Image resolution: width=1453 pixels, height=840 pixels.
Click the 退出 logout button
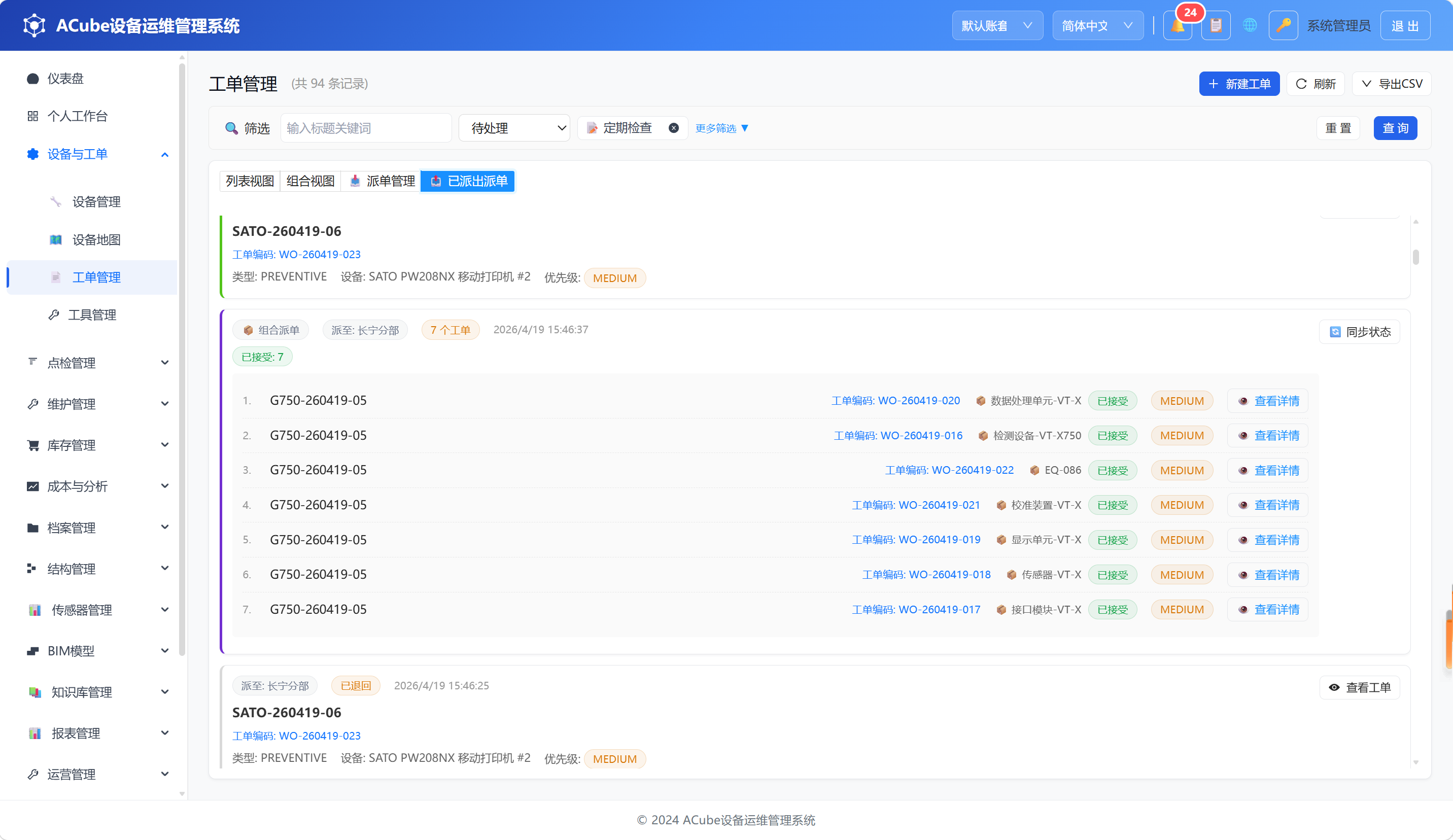(1405, 25)
